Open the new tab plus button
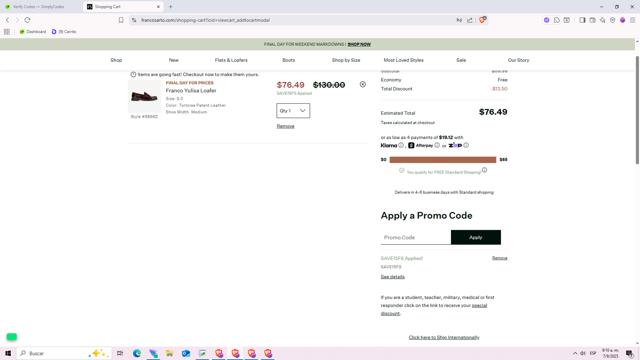Image resolution: width=640 pixels, height=360 pixels. coord(171,7)
